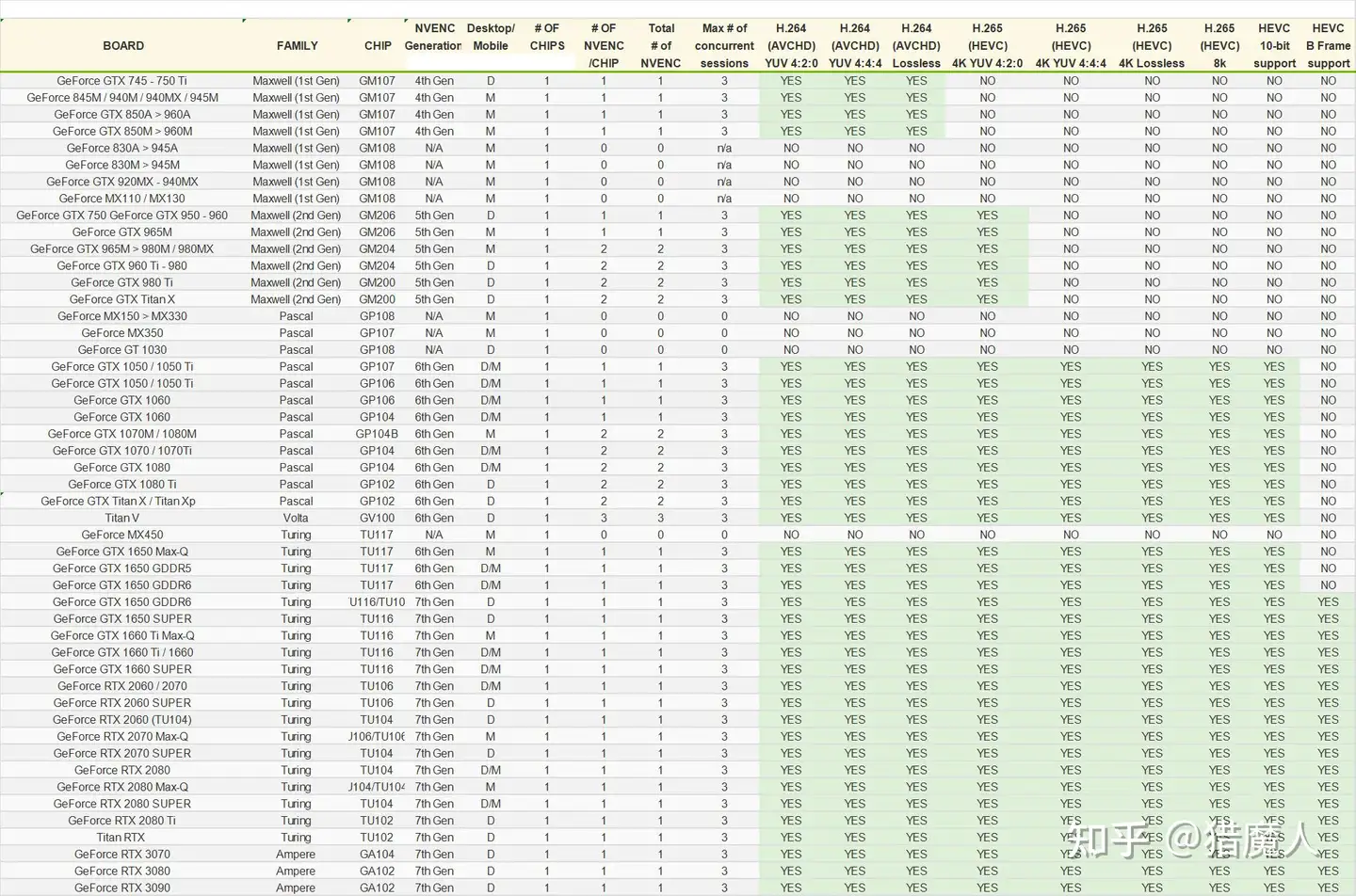Select the GeForce 845M / 940M / 940MX / 945M cell

point(122,98)
